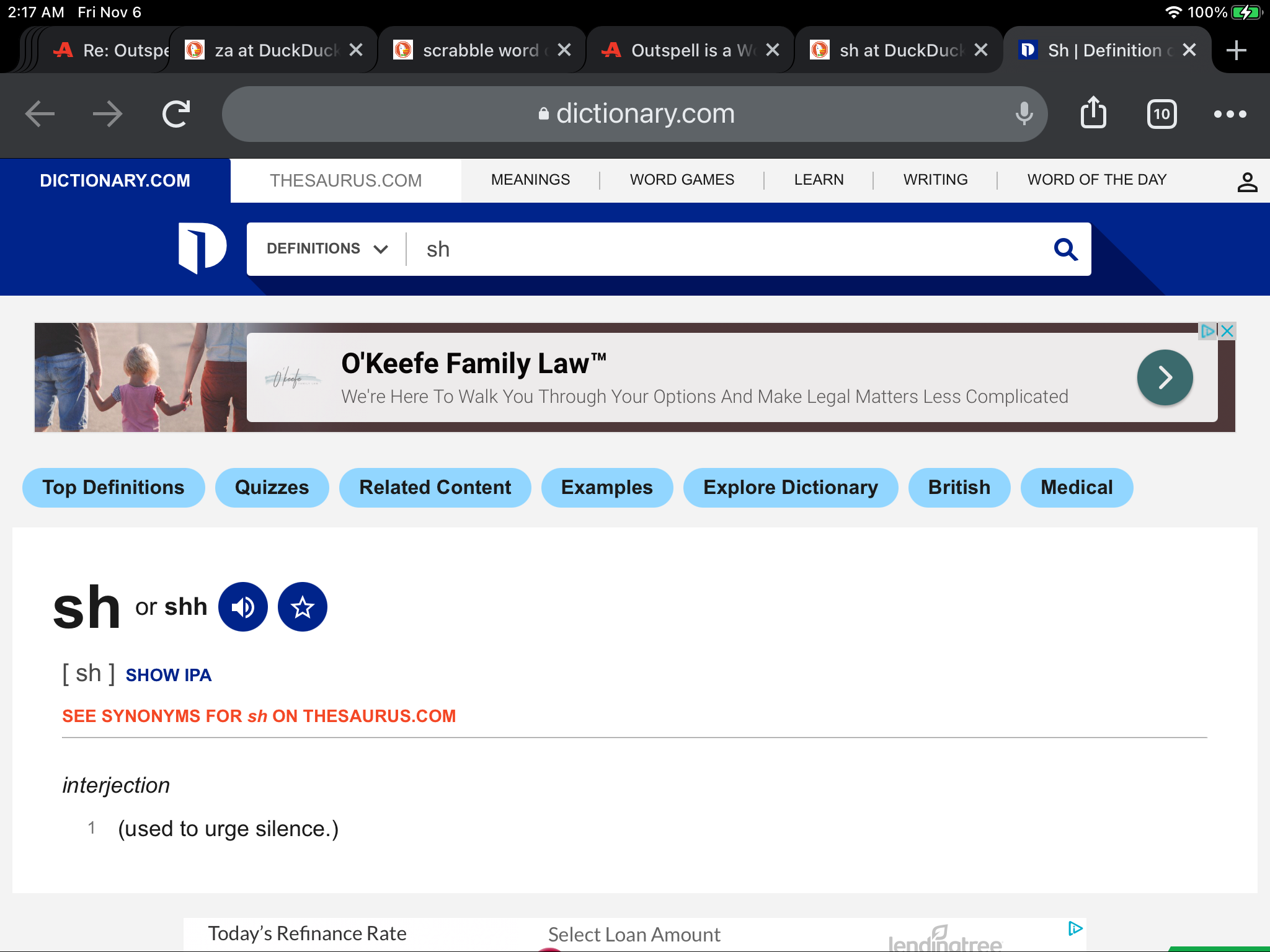Viewport: 1270px width, 952px height.
Task: Tap the microphone voice search icon
Action: [1024, 114]
